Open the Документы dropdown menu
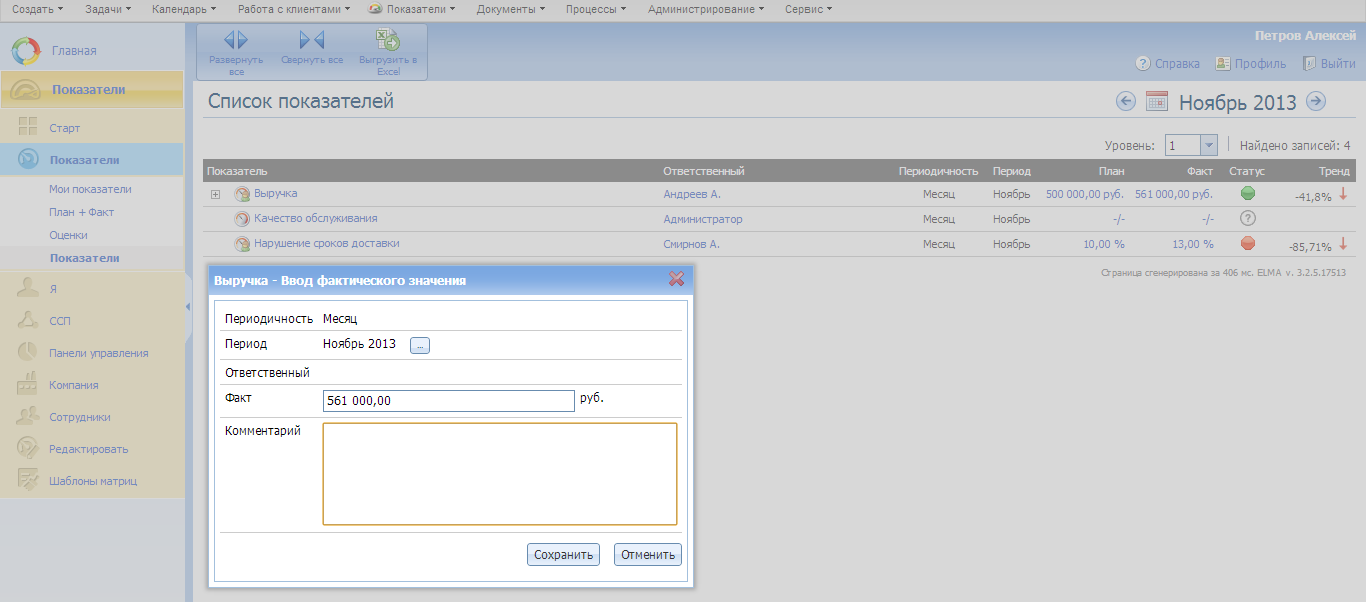Viewport: 1366px width, 602px height. point(510,9)
